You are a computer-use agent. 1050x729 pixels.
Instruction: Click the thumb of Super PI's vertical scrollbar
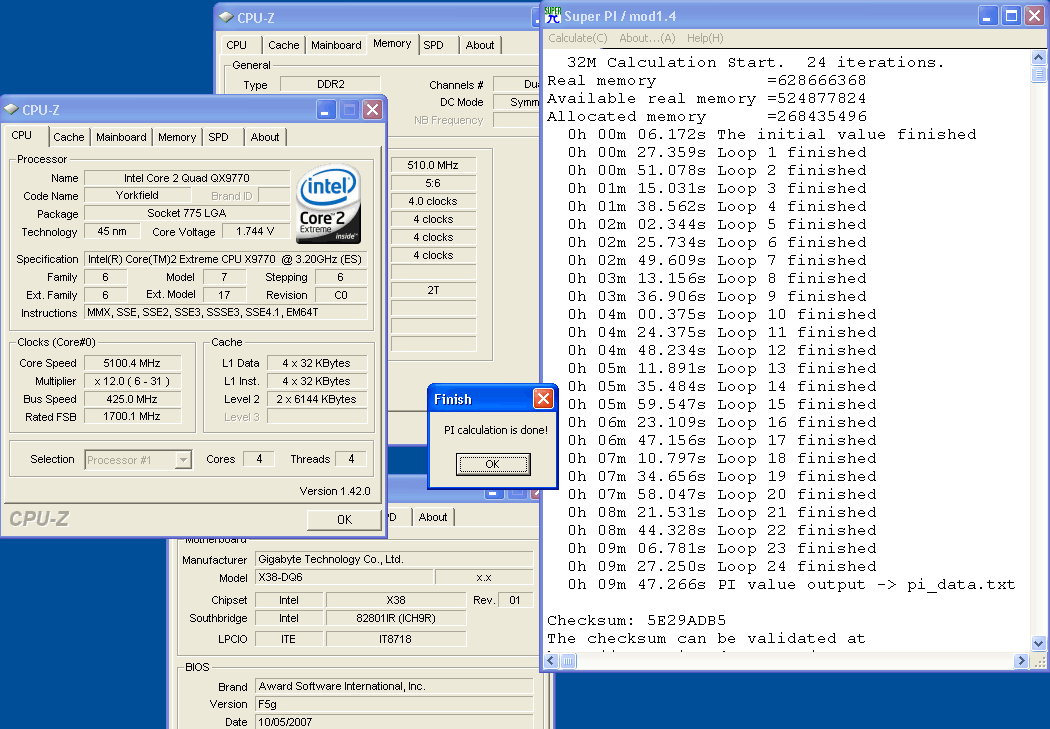point(1039,74)
